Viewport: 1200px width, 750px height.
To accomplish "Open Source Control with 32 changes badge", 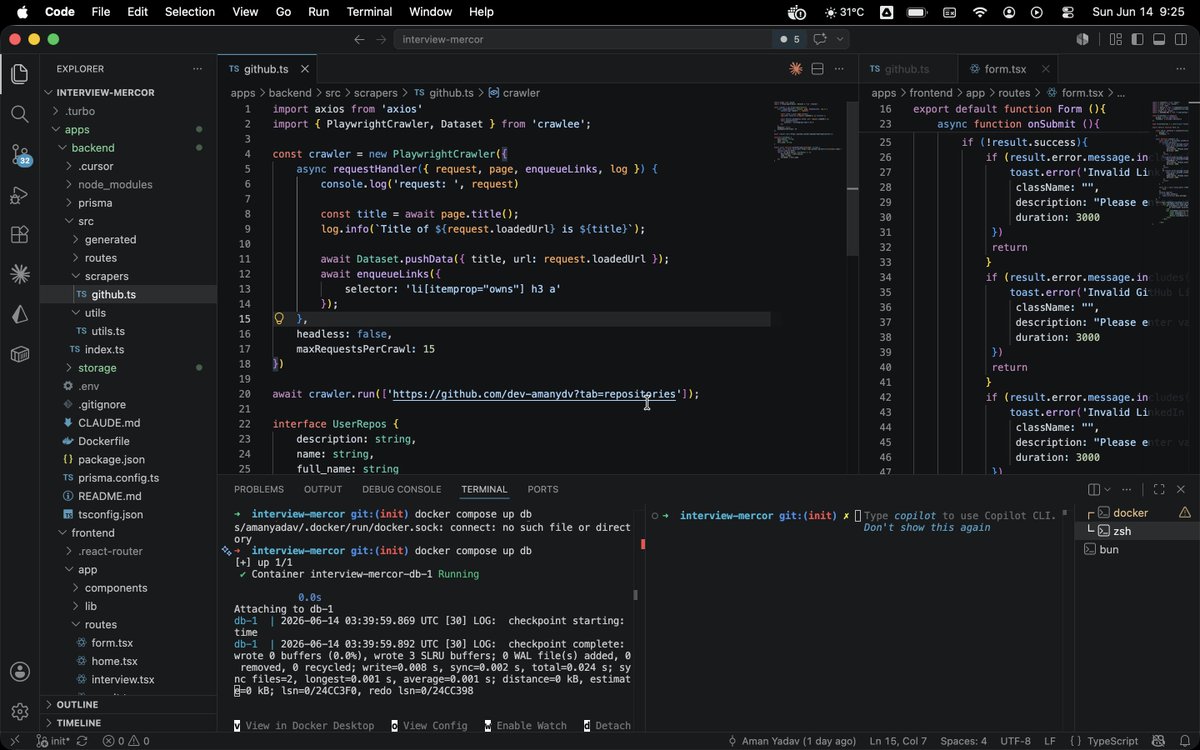I will tap(19, 155).
